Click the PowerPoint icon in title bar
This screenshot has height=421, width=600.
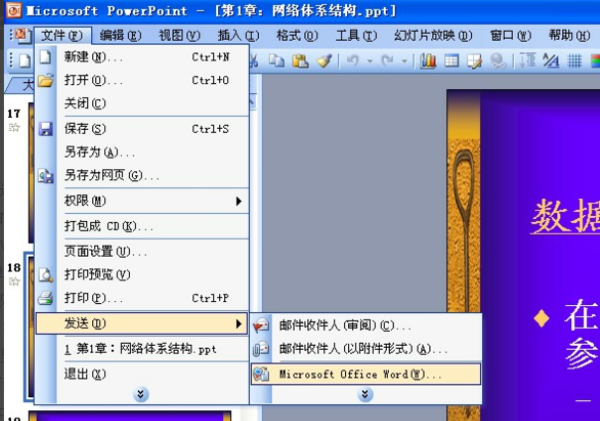click(x=13, y=10)
